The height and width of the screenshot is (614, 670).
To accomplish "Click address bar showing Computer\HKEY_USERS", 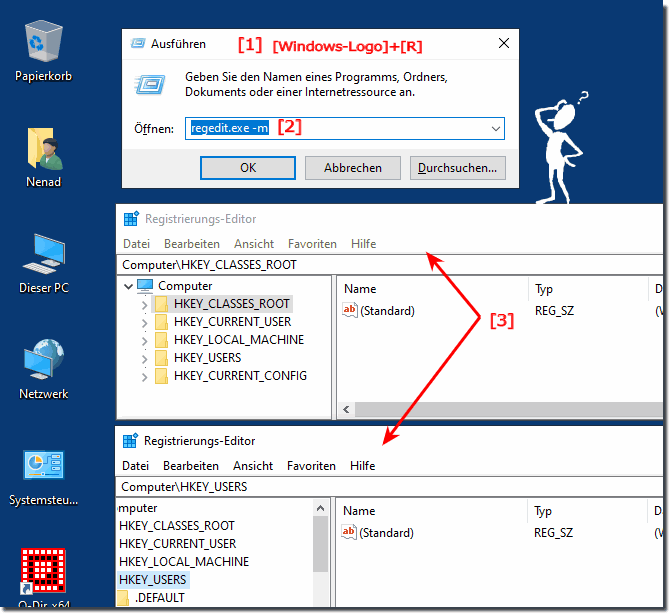I will (x=389, y=487).
